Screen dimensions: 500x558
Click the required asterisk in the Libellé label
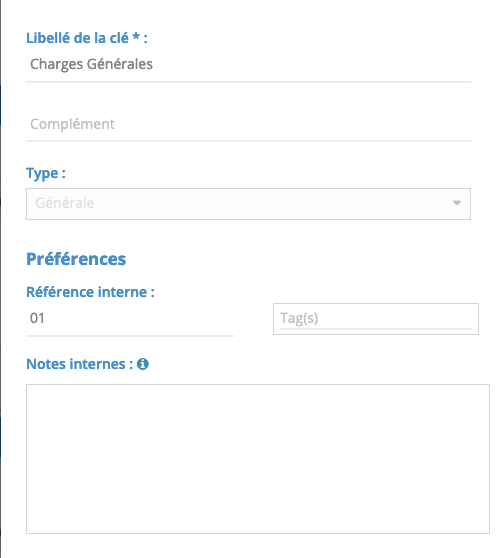pos(136,36)
